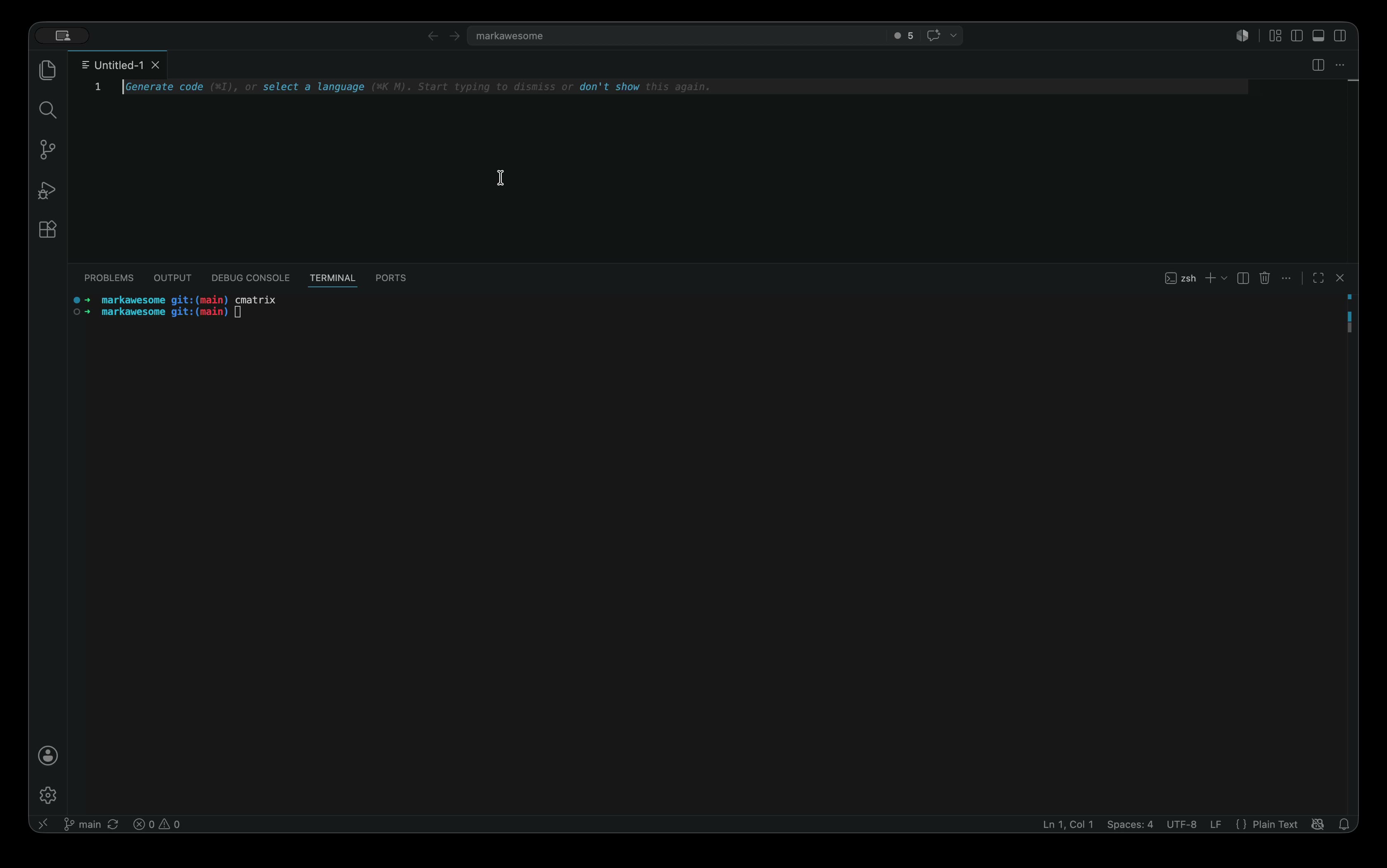Toggle the primary sidebar visibility

[x=1296, y=36]
